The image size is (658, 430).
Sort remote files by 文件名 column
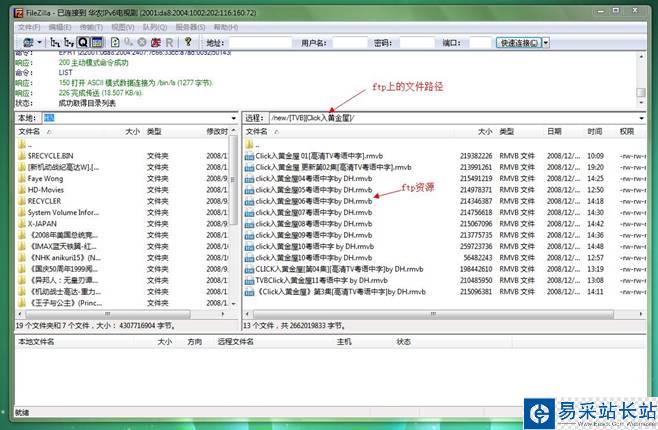point(257,132)
